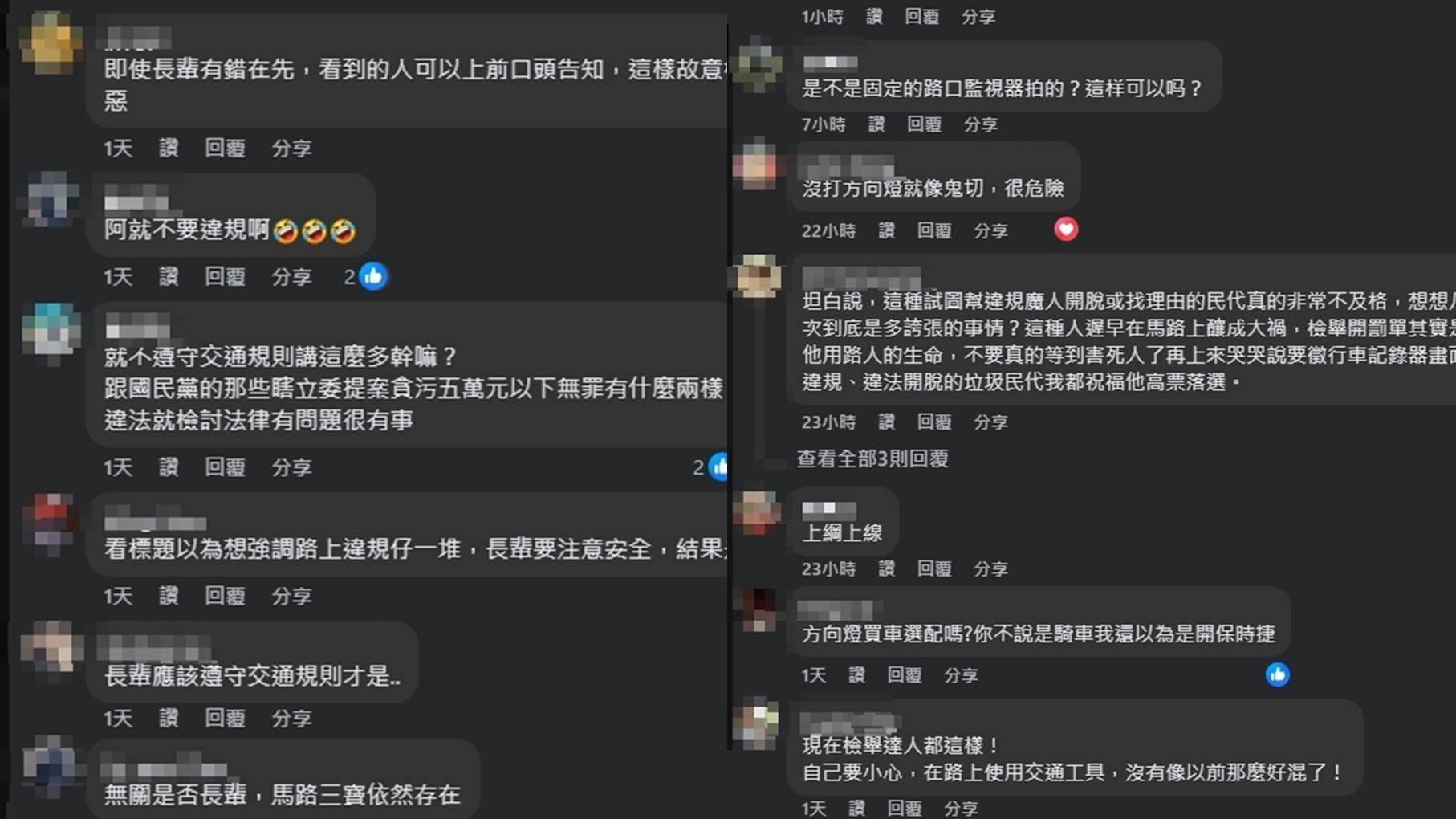Open avatar beside '就不遵守交通規則講這麼多幹嘛'

[51, 329]
